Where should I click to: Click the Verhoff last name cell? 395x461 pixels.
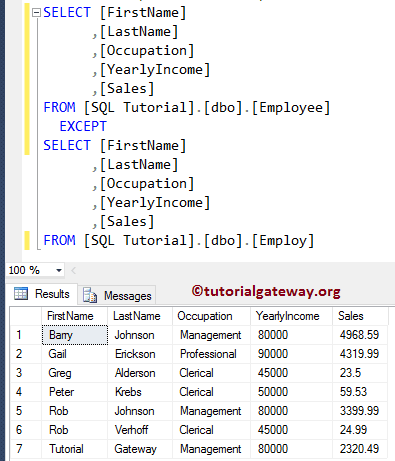[140, 430]
